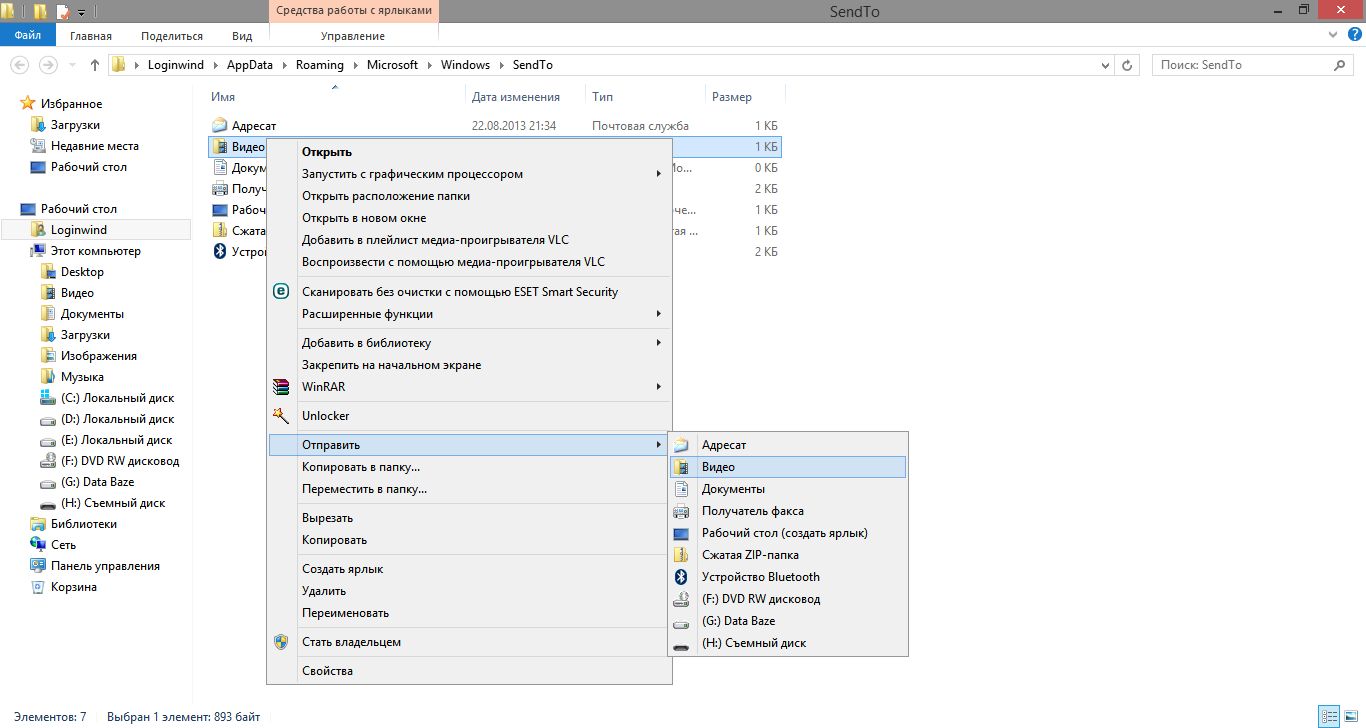Open the Файл ribbon tab
Image resolution: width=1366 pixels, height=728 pixels.
pos(28,36)
